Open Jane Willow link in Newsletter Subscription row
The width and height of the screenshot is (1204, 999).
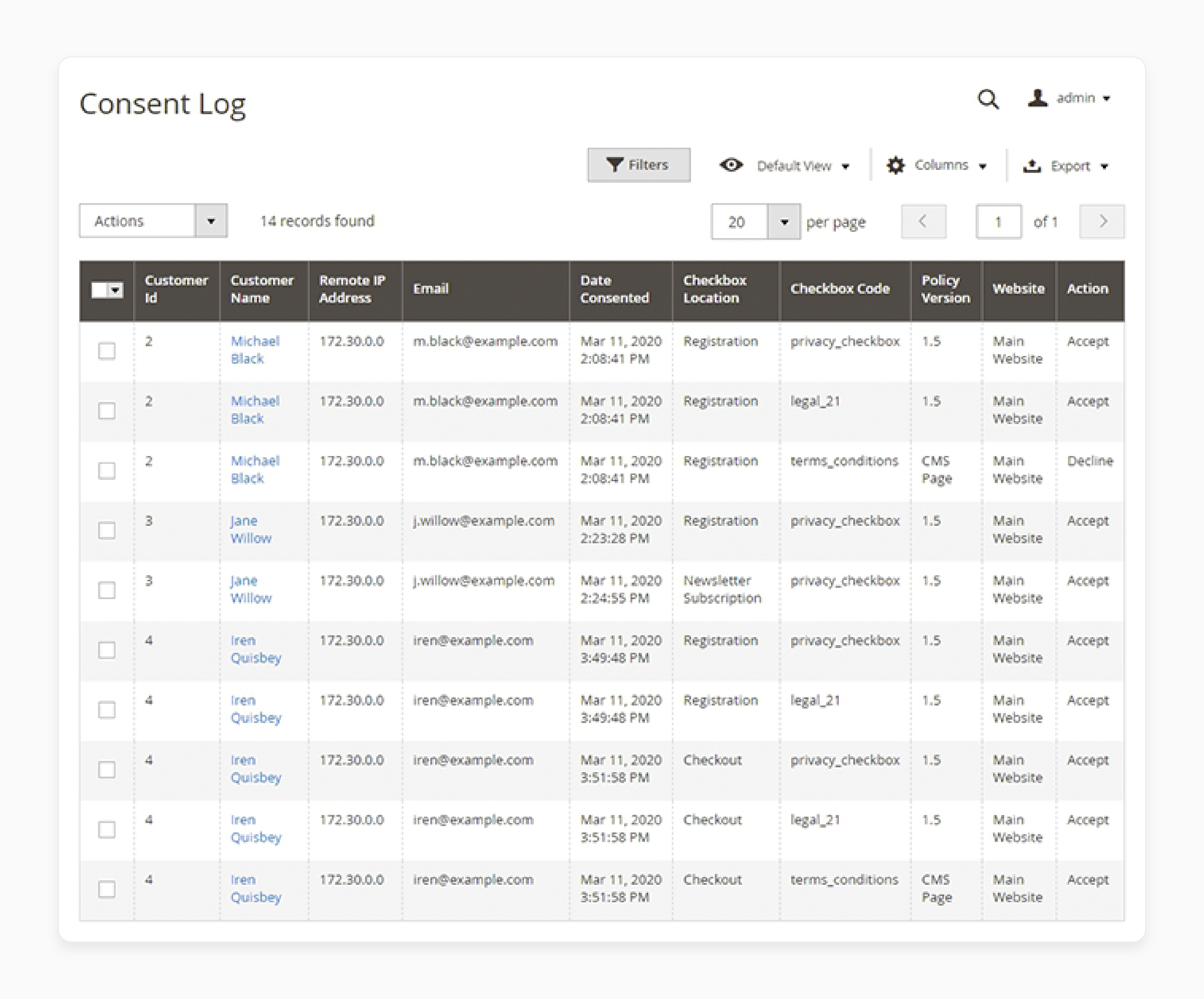click(x=251, y=590)
